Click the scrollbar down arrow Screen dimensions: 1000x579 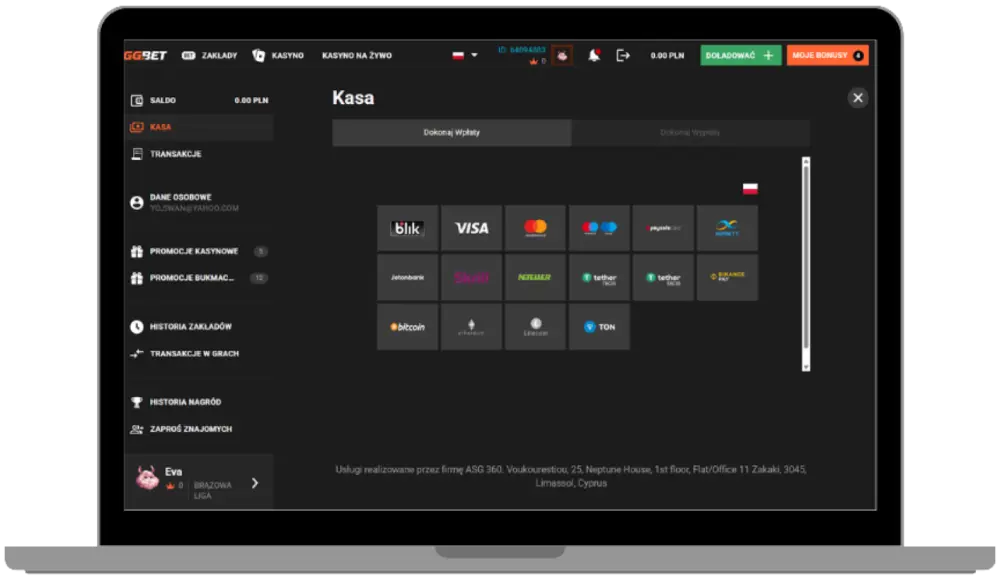(806, 367)
